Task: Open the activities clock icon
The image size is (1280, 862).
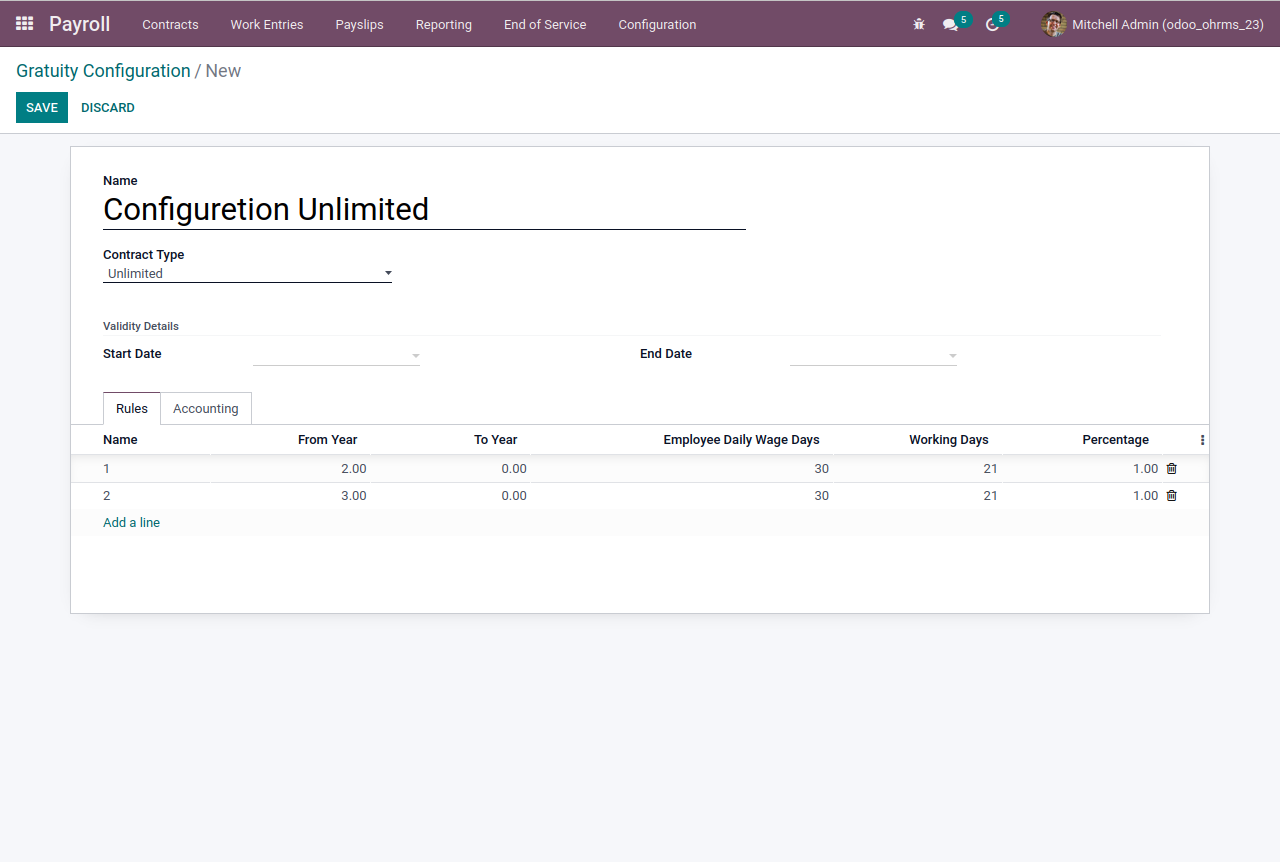Action: tap(992, 24)
